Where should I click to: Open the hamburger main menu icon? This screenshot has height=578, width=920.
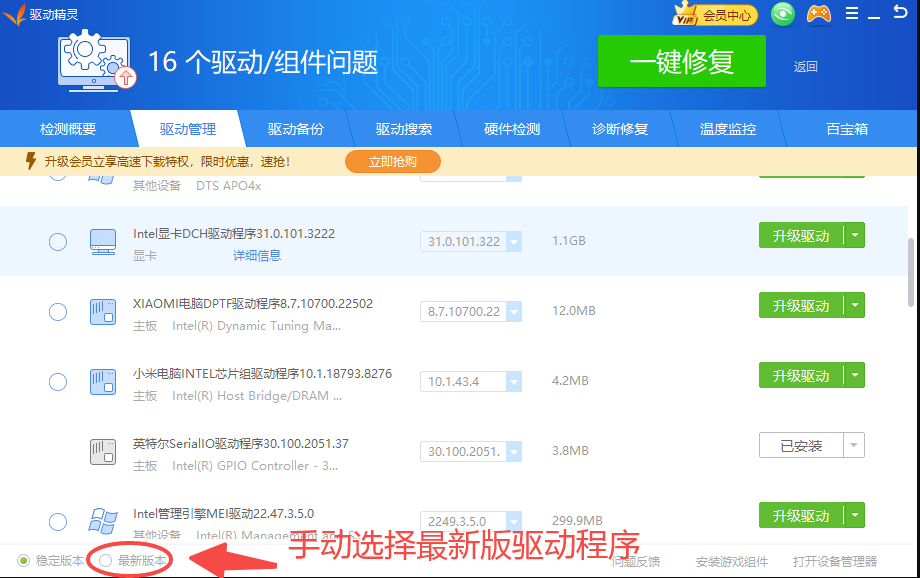(x=852, y=14)
